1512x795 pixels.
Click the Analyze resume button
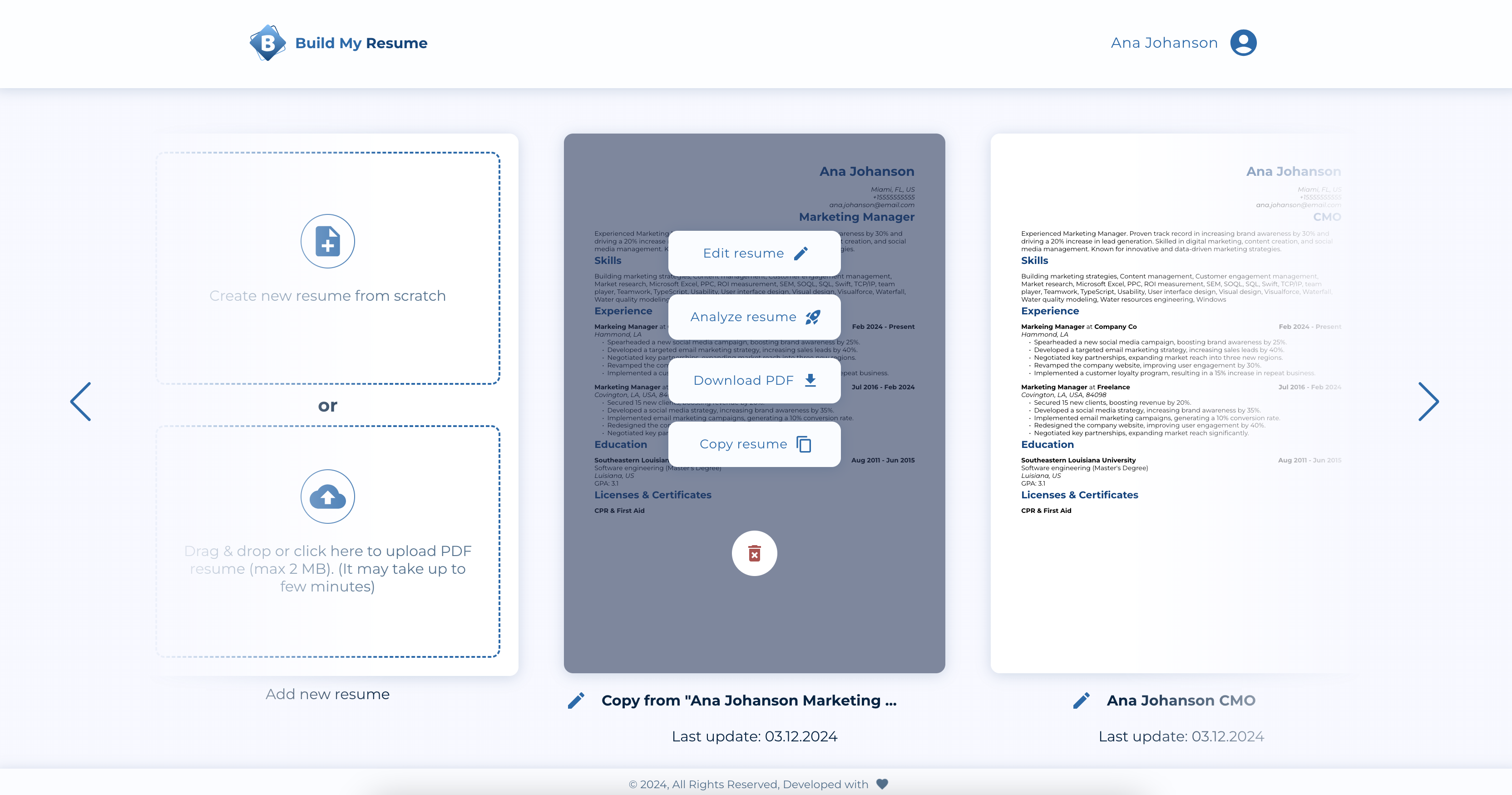pyautogui.click(x=754, y=317)
